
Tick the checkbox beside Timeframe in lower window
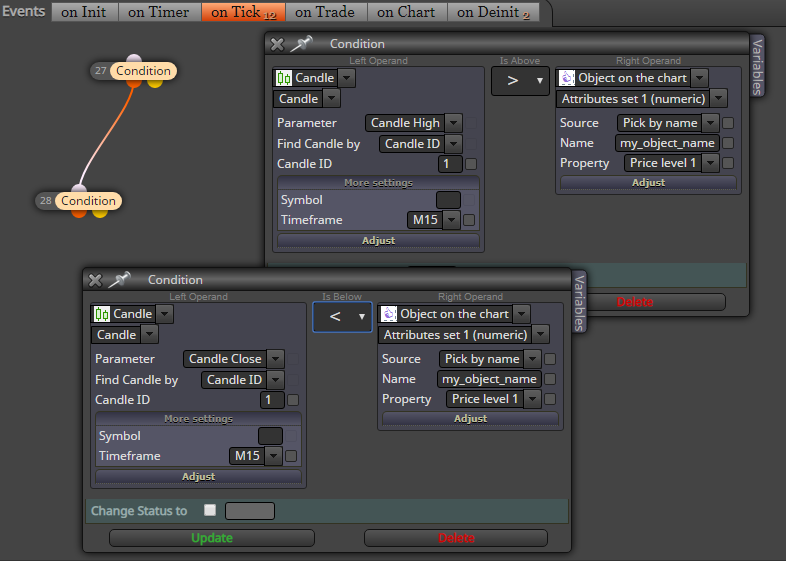pos(291,456)
